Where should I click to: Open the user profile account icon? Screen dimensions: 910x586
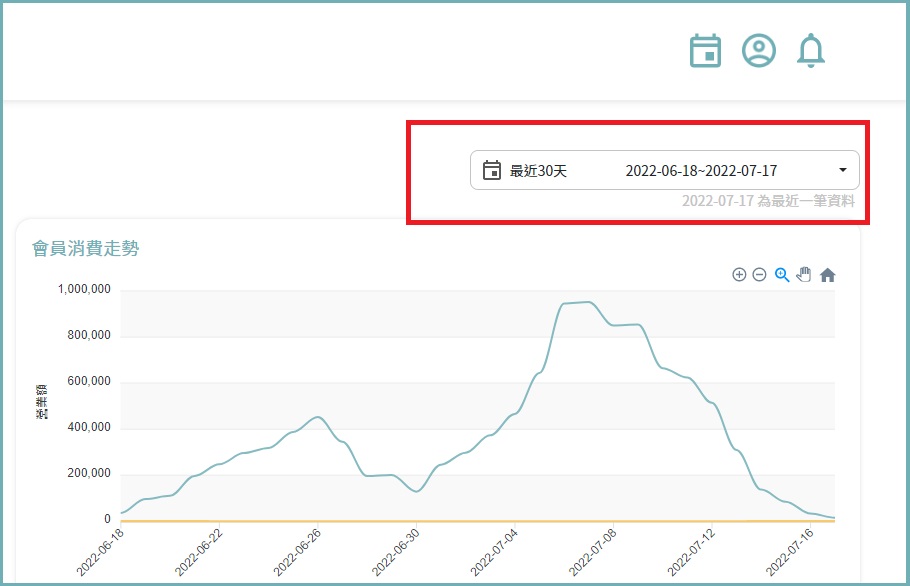coord(759,51)
